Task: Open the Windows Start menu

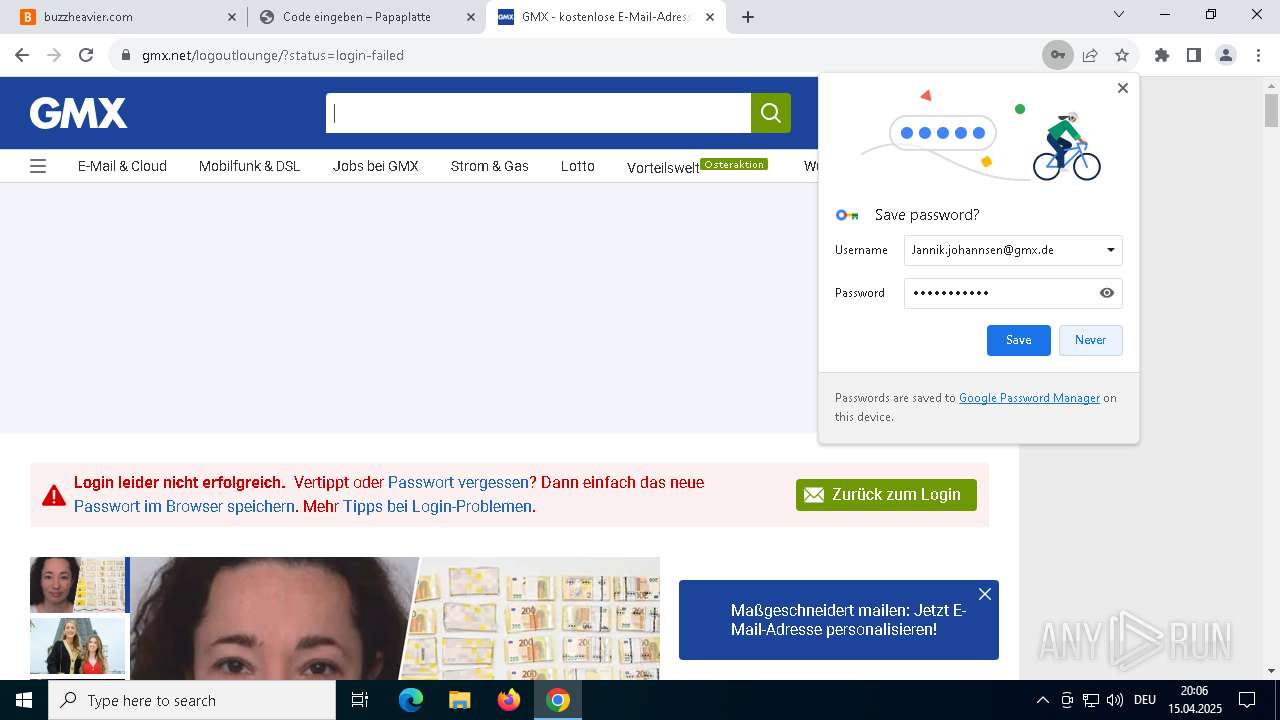Action: 24,700
